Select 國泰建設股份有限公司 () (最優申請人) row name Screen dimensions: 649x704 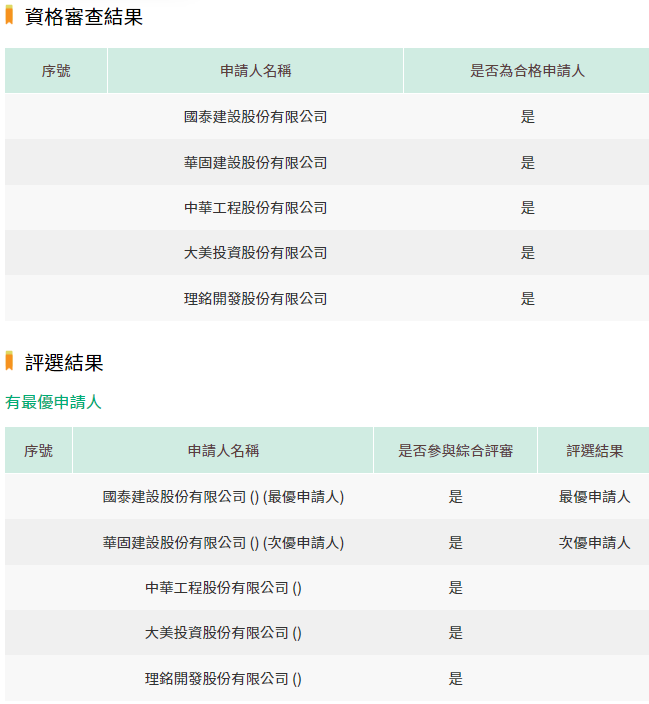point(223,497)
